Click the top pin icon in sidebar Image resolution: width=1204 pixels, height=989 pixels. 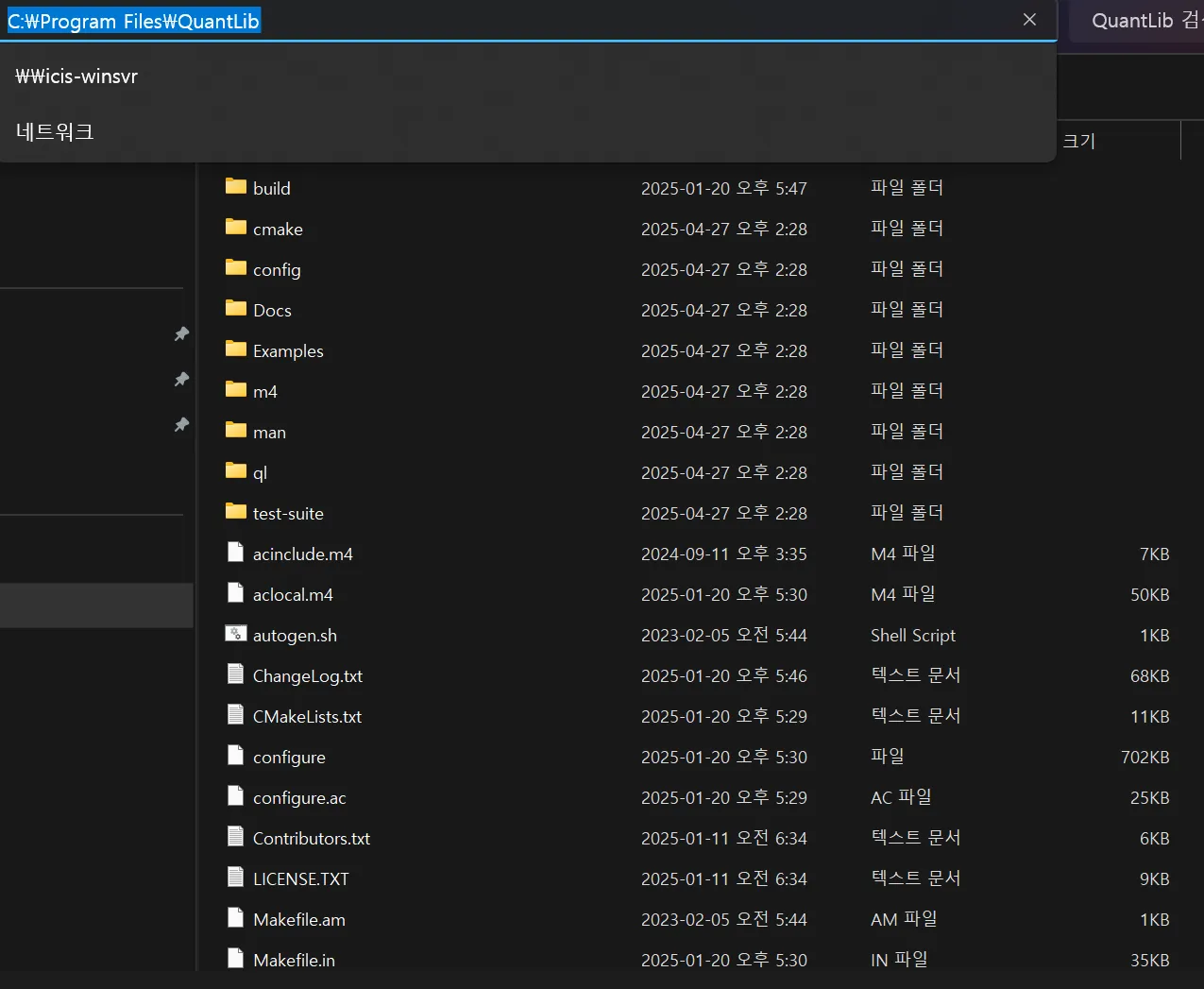coord(181,334)
